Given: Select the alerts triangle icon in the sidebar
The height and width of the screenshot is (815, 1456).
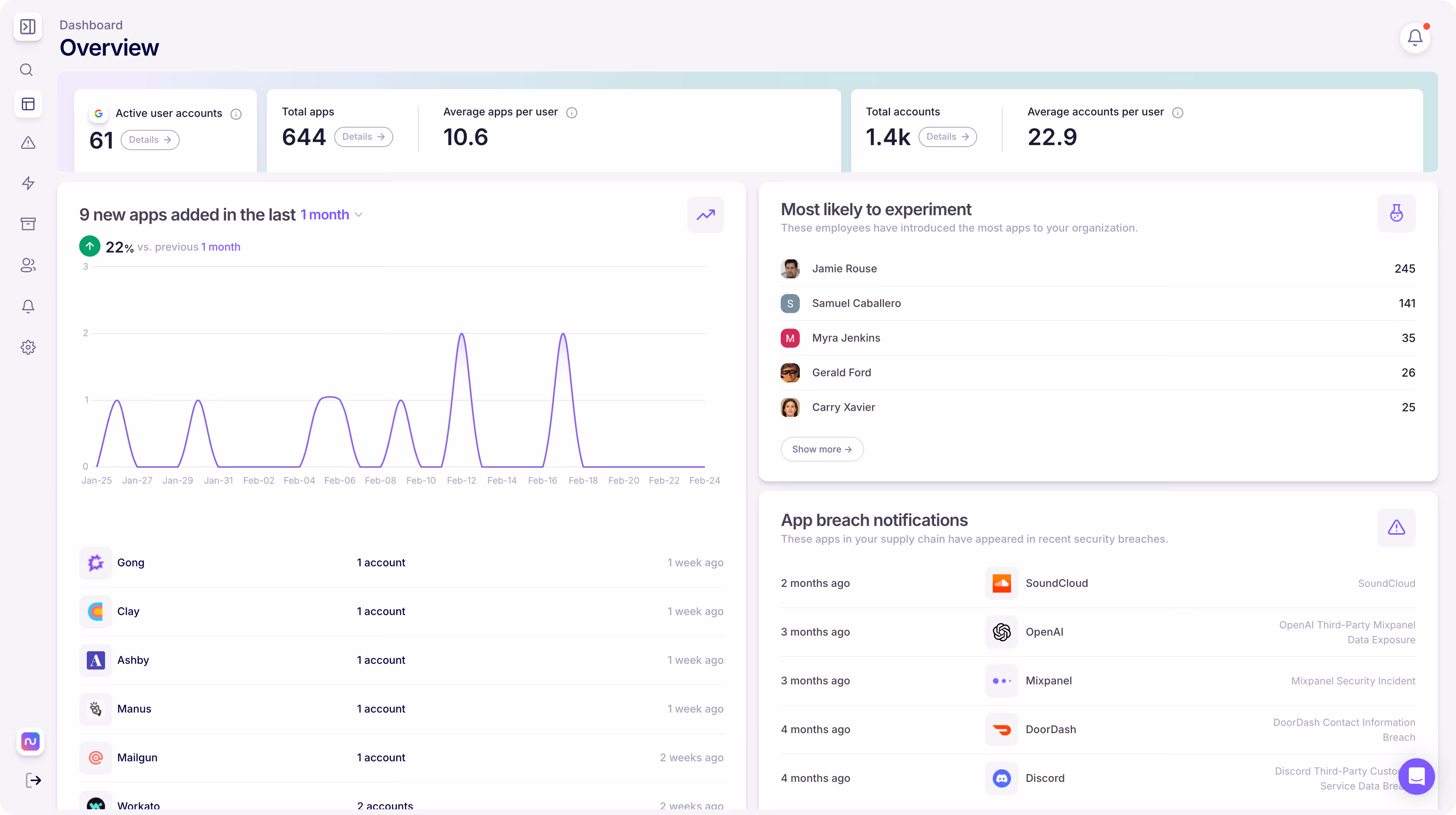Looking at the screenshot, I should (x=27, y=143).
